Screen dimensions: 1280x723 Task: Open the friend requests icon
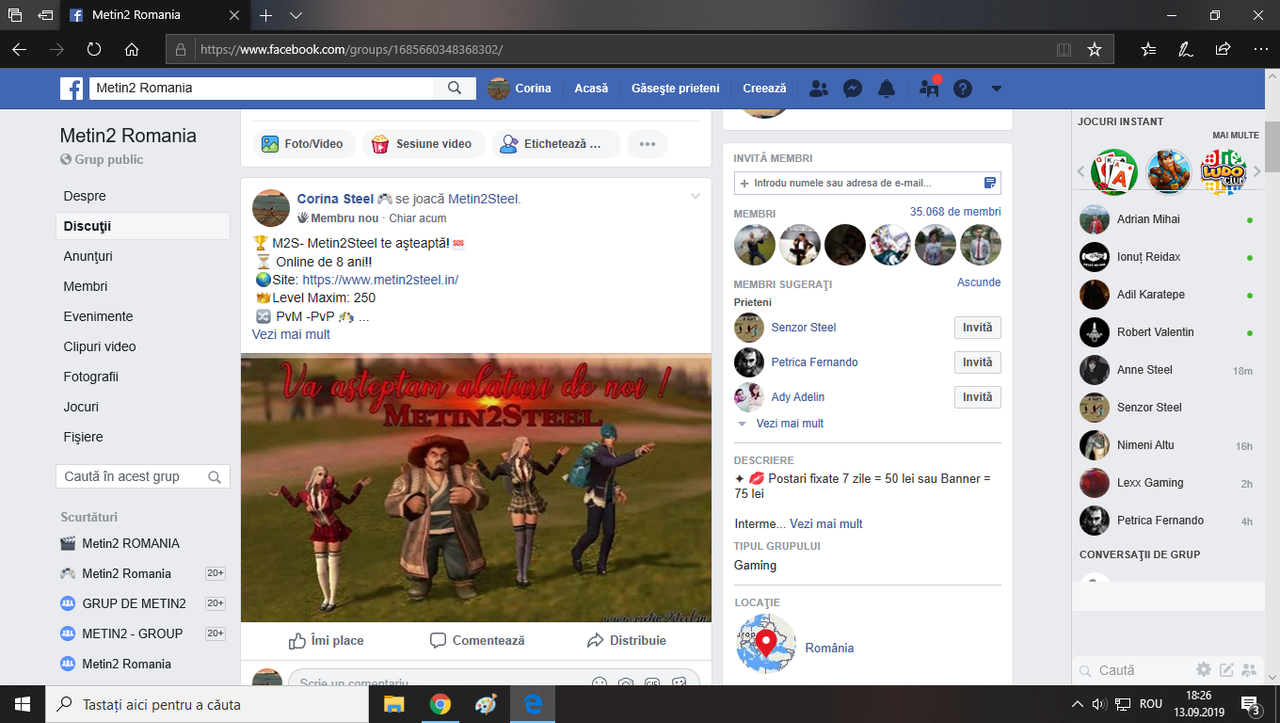click(818, 88)
